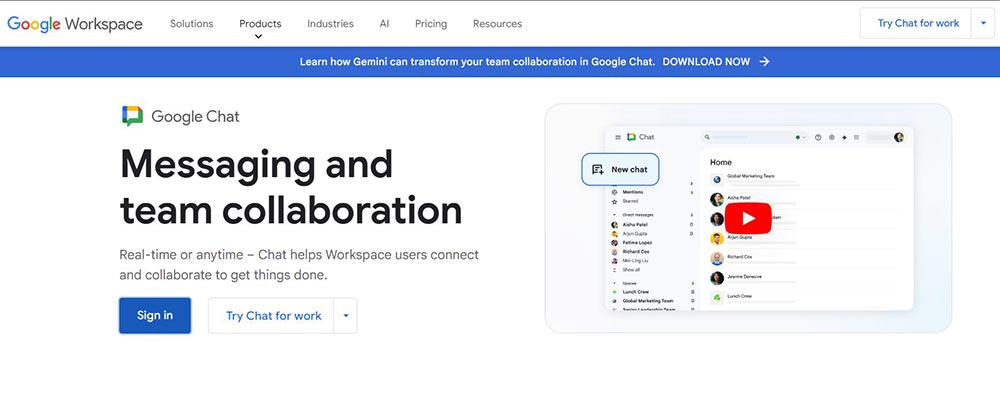Open Lunch Crew row in the Home list
The image size is (1000, 393).
(x=804, y=297)
